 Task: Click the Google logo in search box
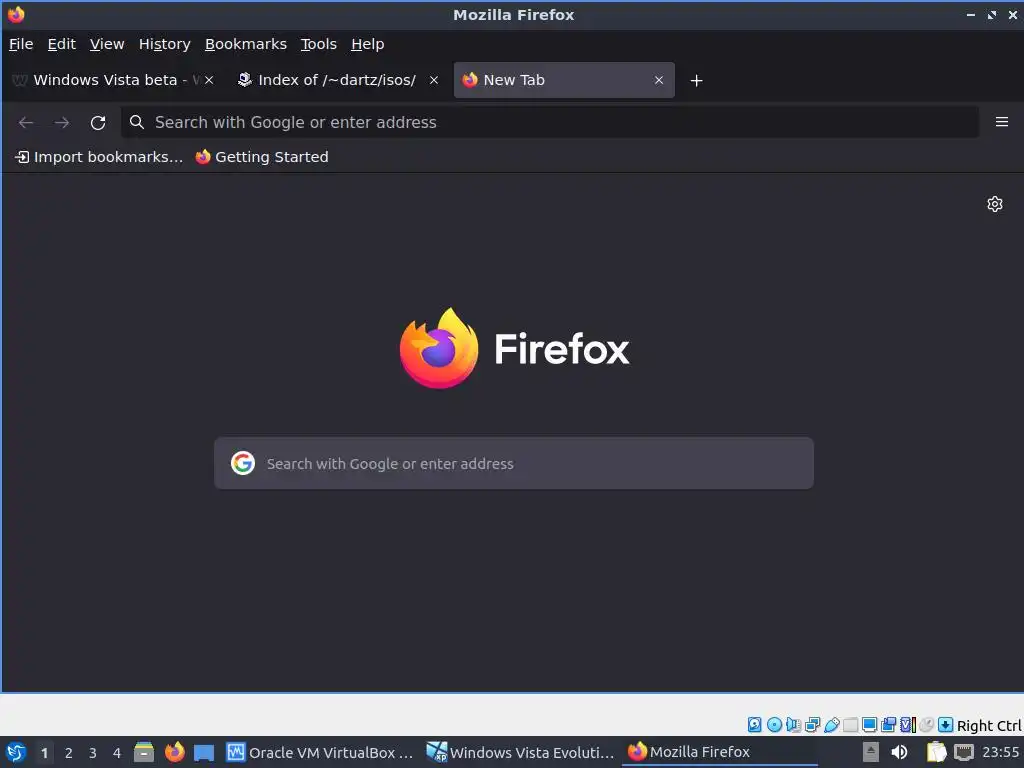point(242,463)
